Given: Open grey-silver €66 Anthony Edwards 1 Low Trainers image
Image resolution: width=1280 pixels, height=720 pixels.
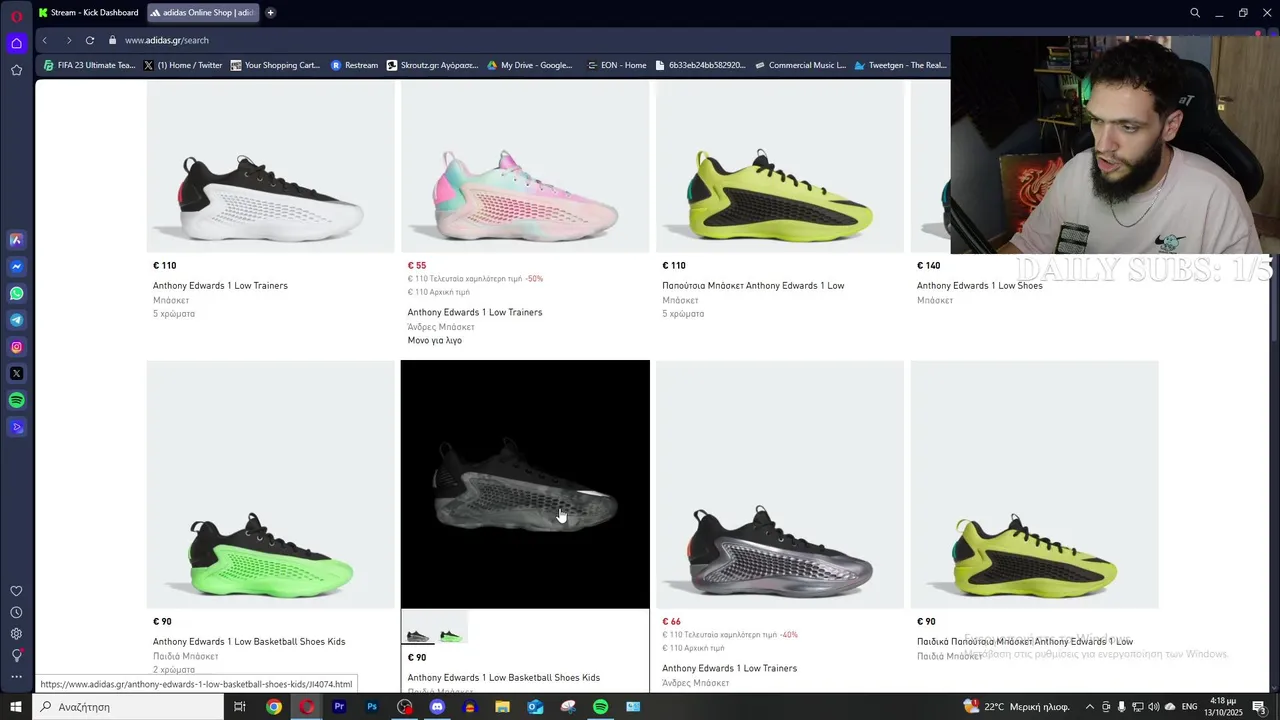Looking at the screenshot, I should point(780,484).
